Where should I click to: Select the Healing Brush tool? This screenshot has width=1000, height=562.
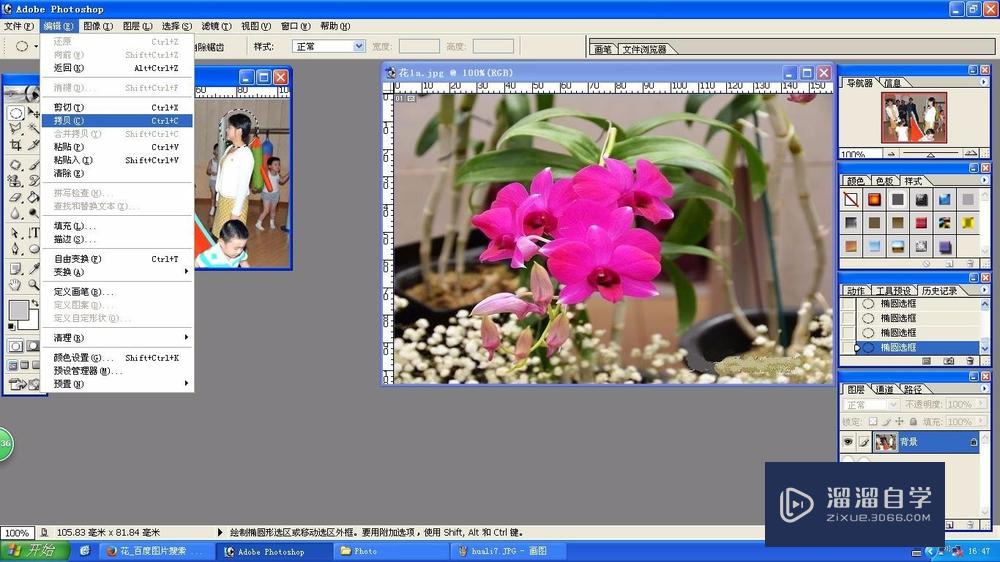point(15,165)
